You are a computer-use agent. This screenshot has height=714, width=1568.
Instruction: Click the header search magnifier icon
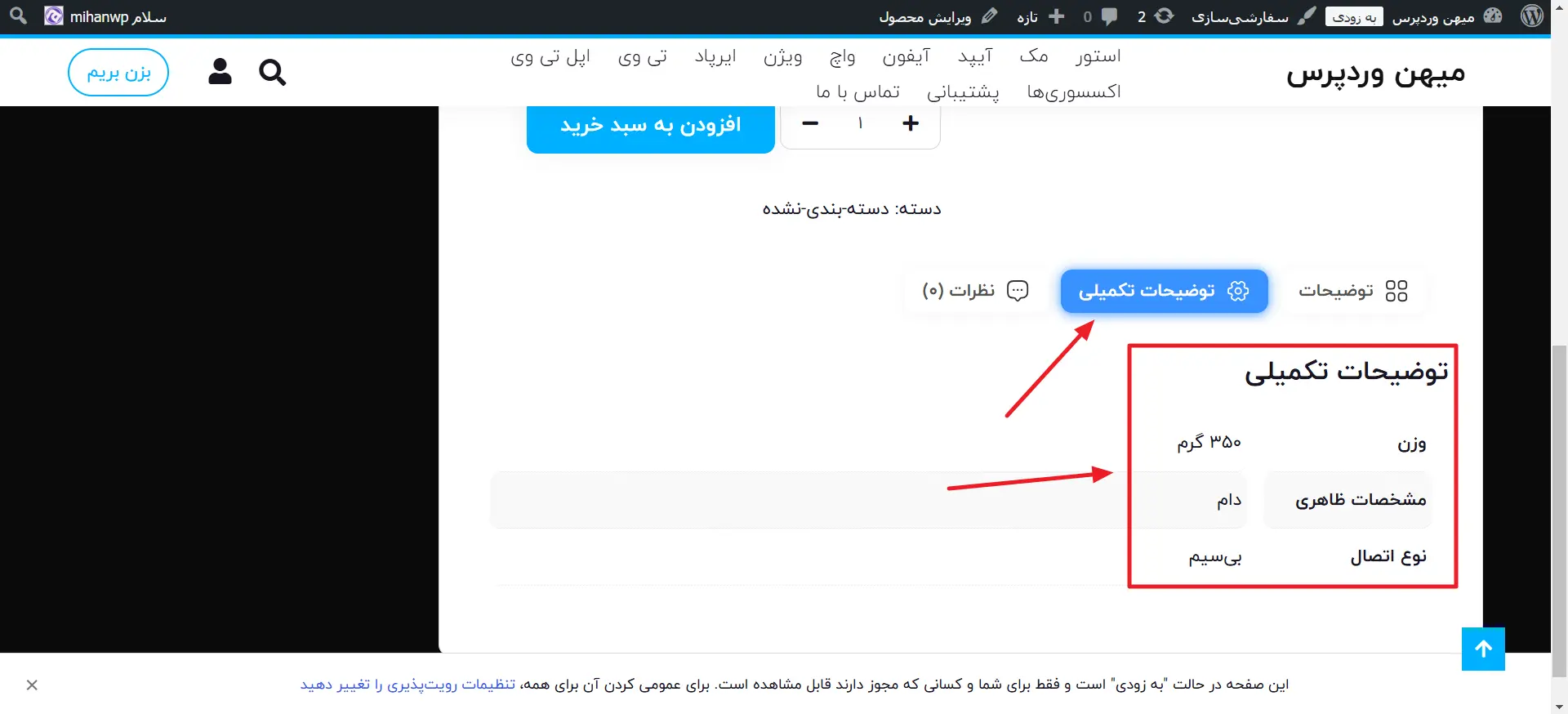(272, 73)
